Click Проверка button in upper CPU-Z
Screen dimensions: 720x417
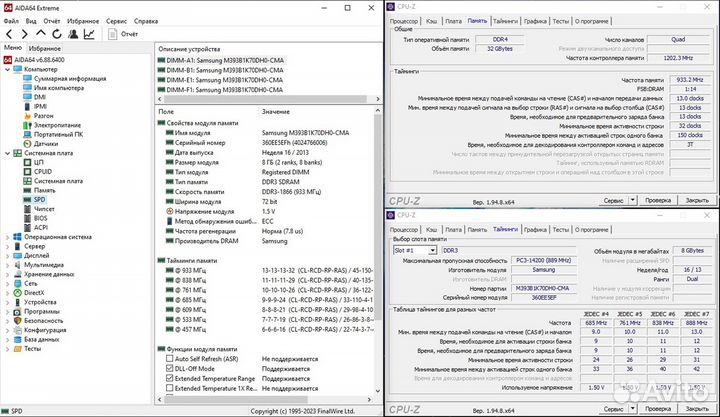point(658,200)
